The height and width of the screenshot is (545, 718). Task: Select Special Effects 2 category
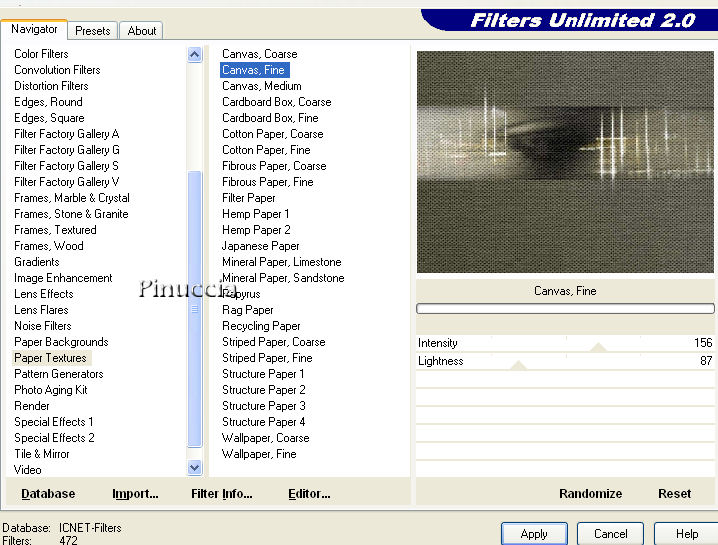[54, 438]
